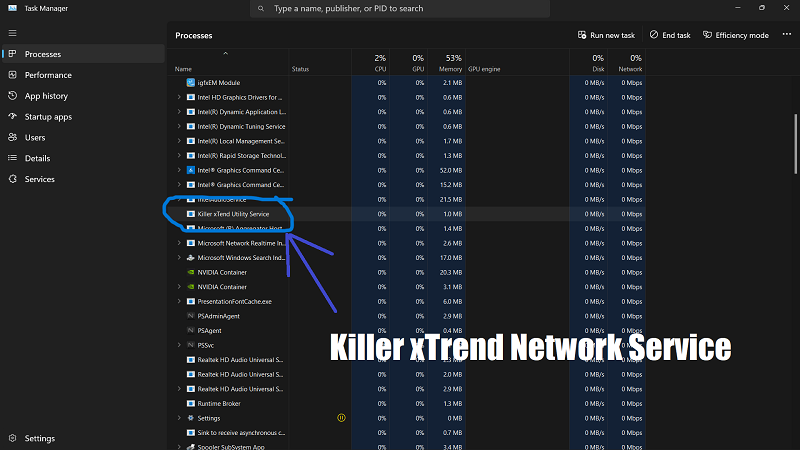The image size is (800, 450).
Task: Click Settings gear process icon
Action: tap(191, 418)
